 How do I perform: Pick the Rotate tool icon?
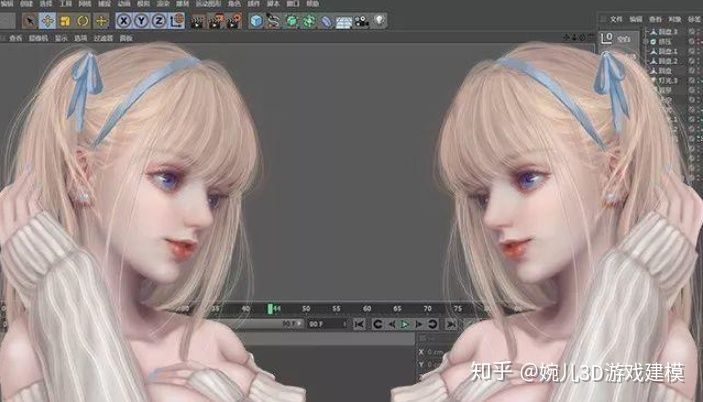(83, 21)
